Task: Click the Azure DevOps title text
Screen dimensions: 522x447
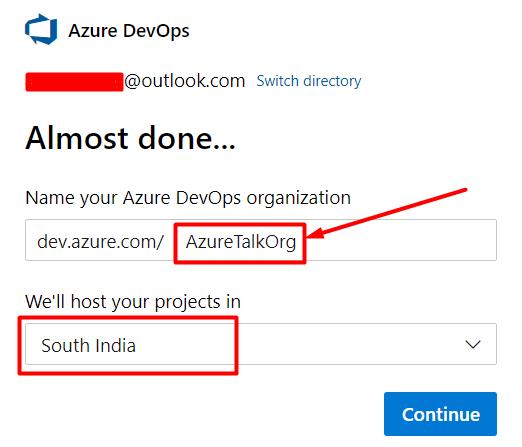Action: click(x=129, y=31)
